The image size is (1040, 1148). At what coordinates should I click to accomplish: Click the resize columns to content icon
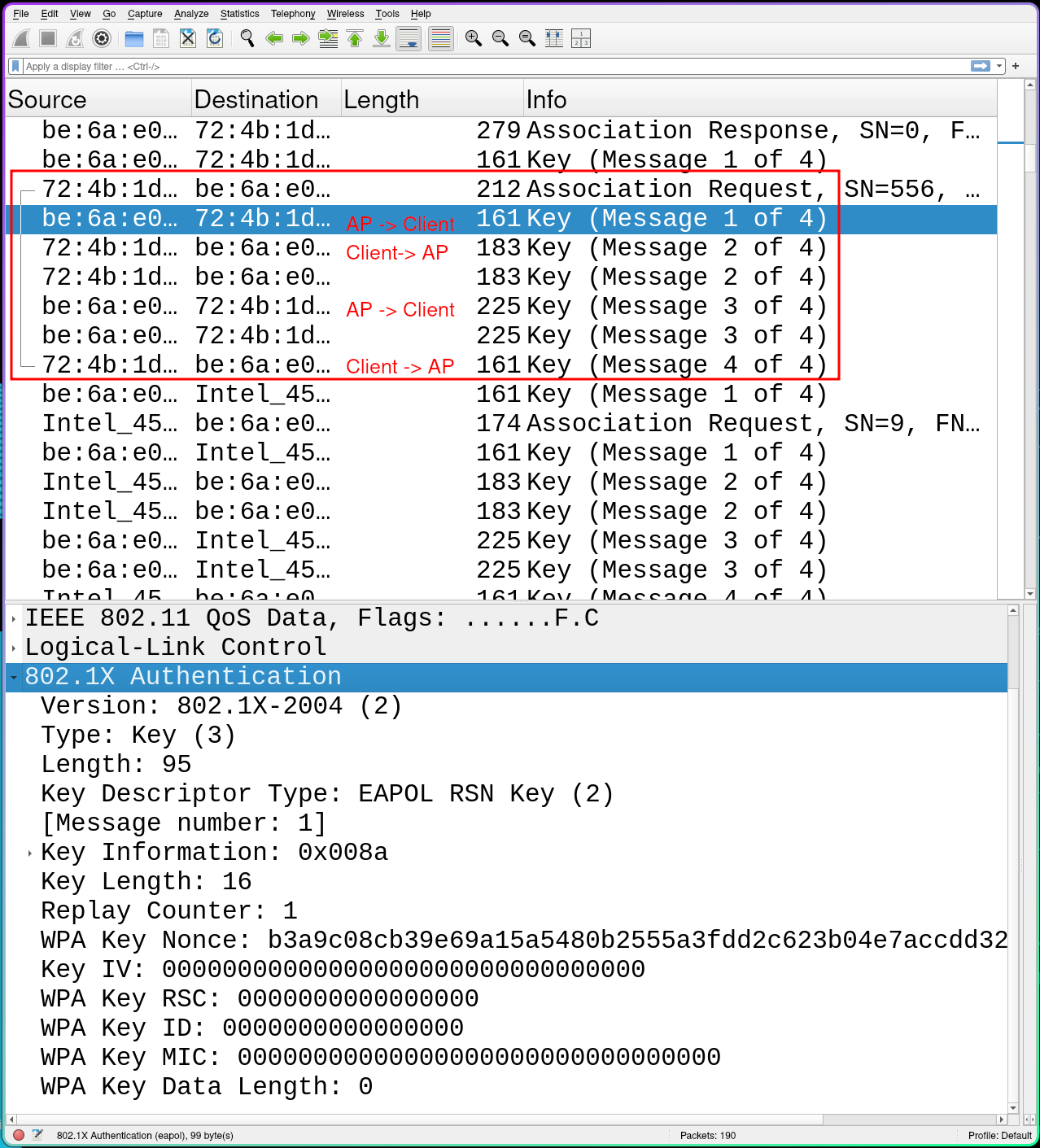(x=554, y=38)
